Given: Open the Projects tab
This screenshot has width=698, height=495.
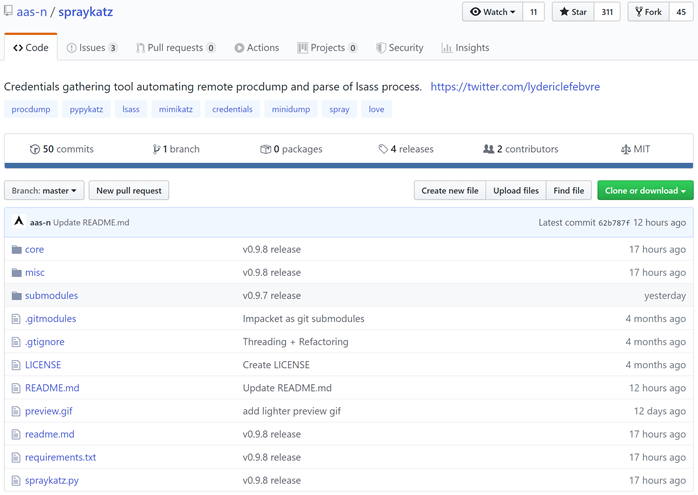Looking at the screenshot, I should tap(327, 48).
